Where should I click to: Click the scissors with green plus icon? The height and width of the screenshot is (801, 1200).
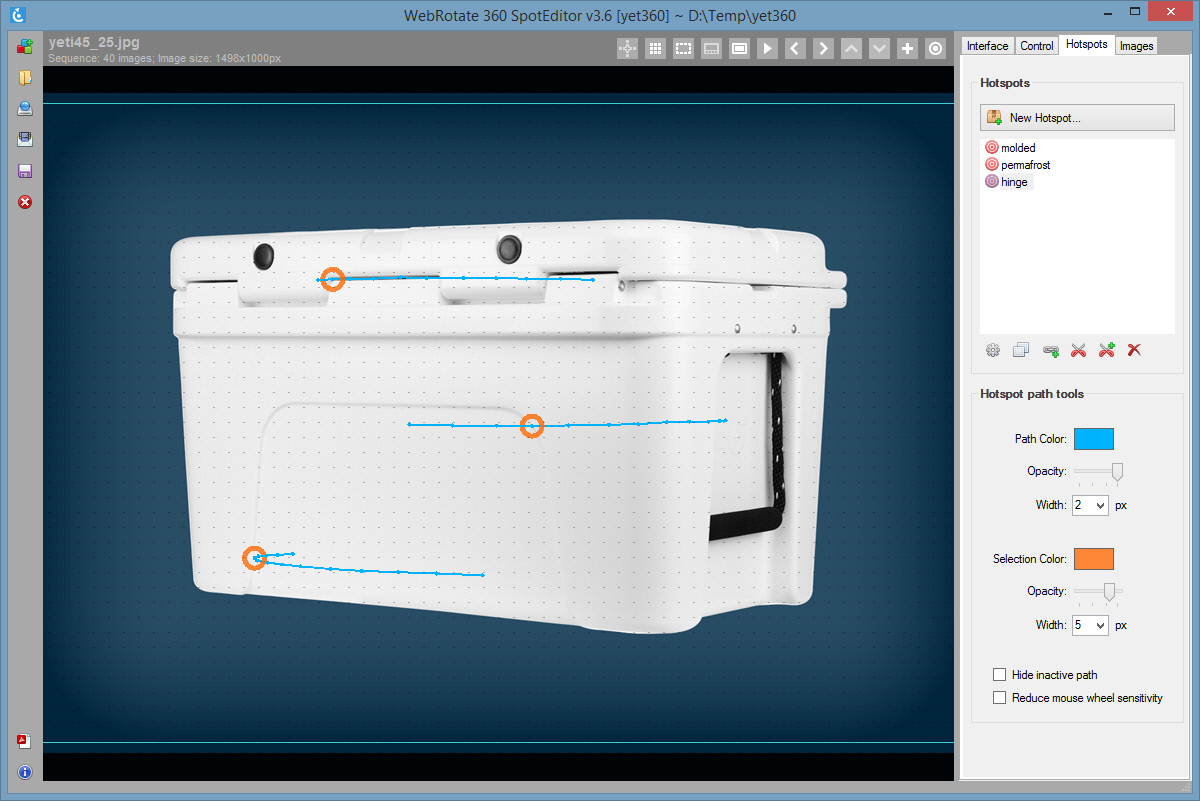[x=1106, y=350]
